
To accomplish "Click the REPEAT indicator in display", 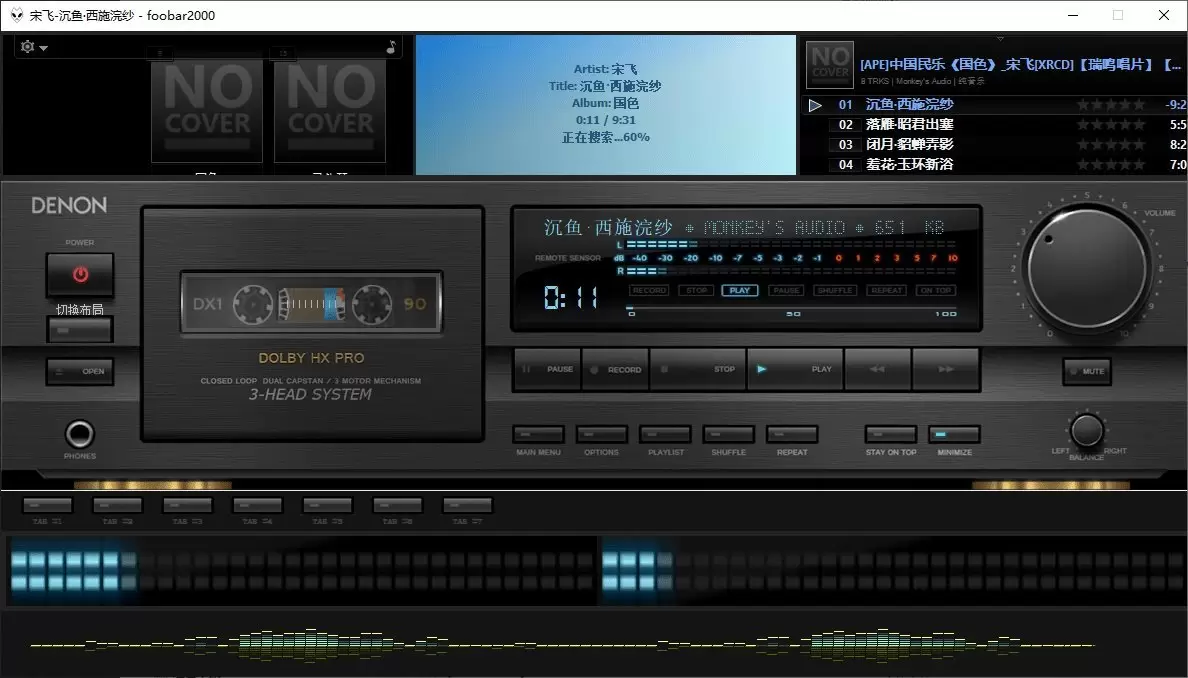I will (x=886, y=290).
